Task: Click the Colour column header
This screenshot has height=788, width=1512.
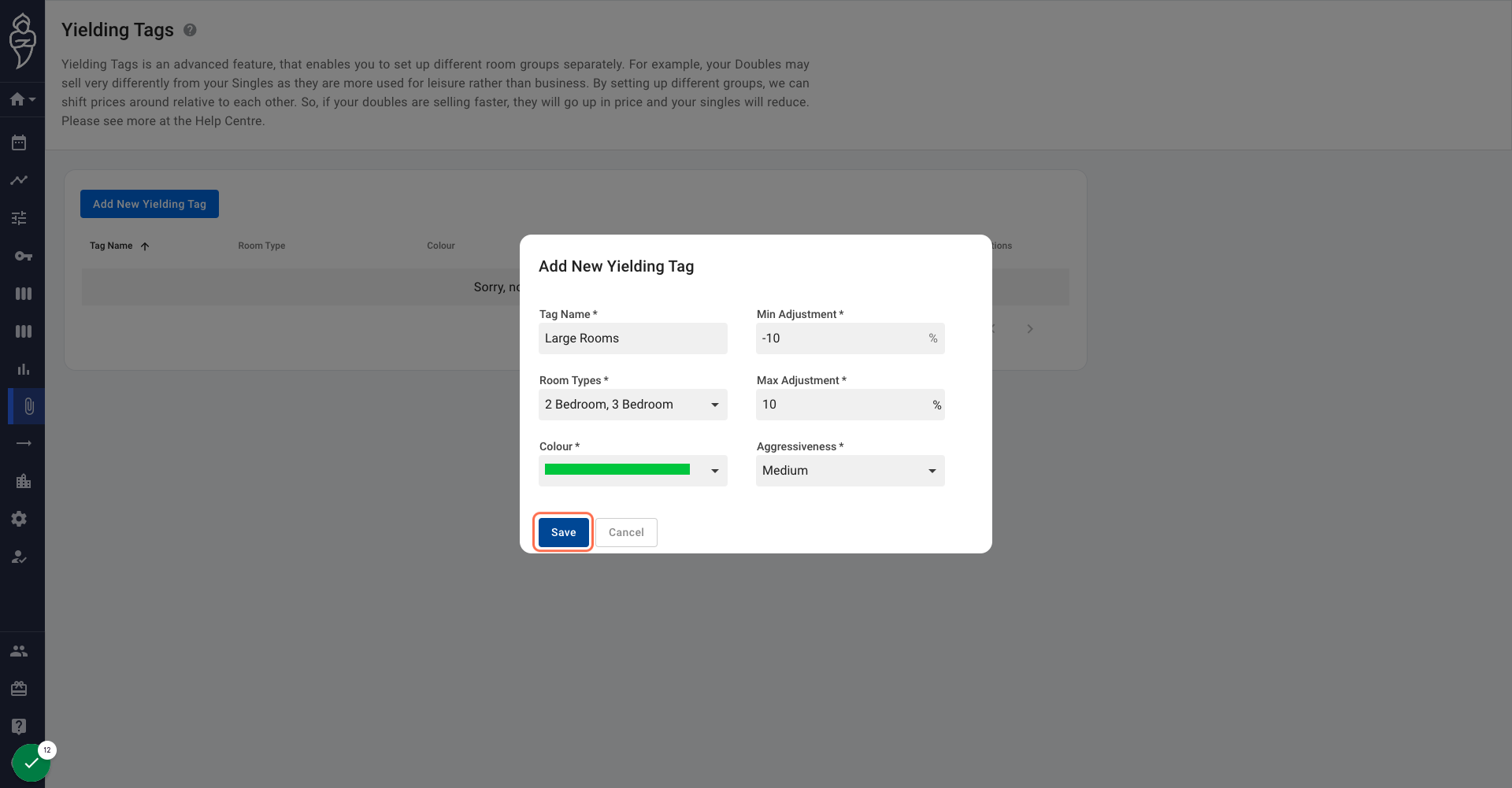Action: tap(441, 246)
